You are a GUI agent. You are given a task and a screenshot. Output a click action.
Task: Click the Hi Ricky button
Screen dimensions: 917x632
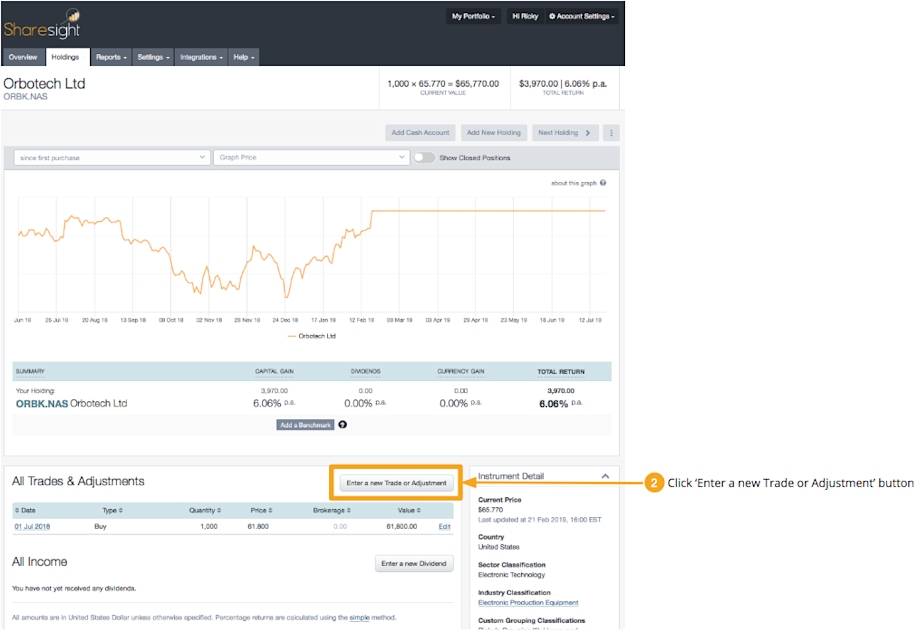pyautogui.click(x=525, y=16)
